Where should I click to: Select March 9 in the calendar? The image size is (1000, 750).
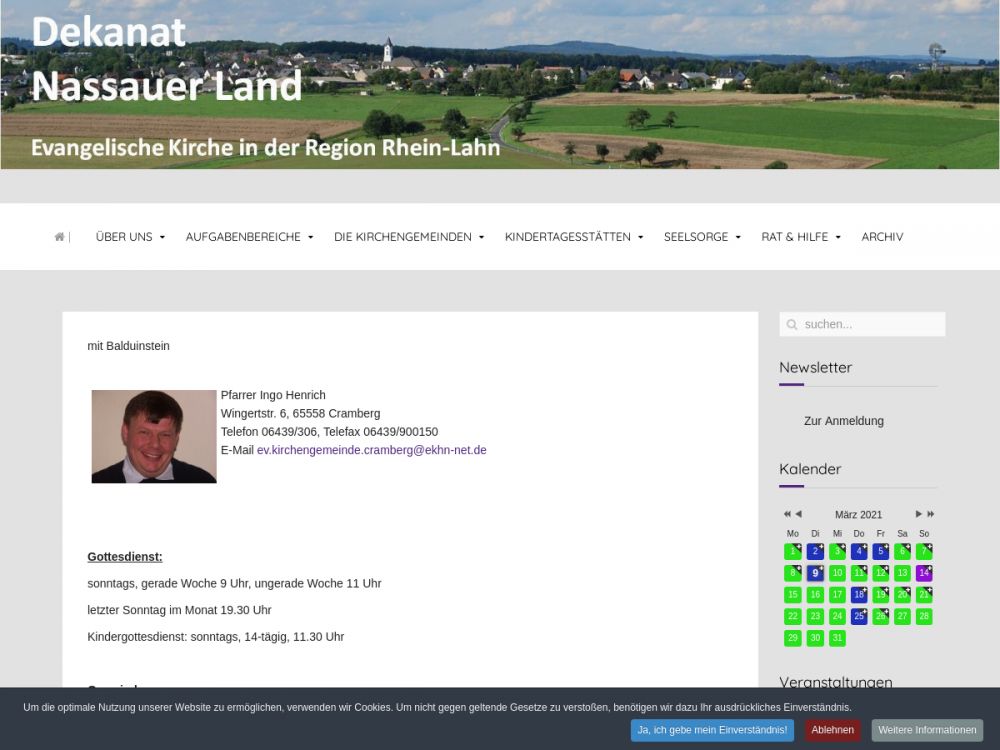pyautogui.click(x=815, y=573)
